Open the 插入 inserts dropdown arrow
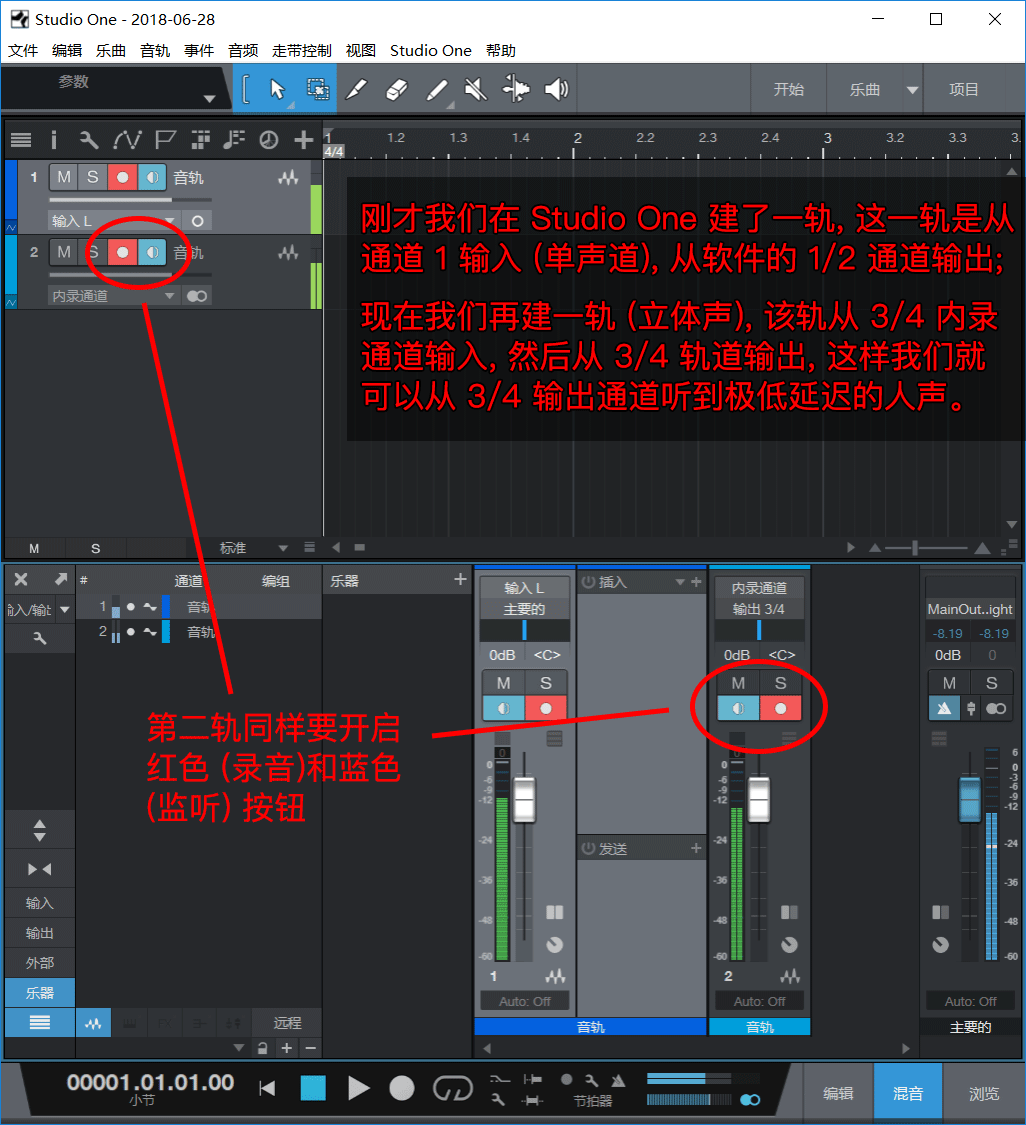Screen dimensions: 1026x1125 tap(679, 582)
